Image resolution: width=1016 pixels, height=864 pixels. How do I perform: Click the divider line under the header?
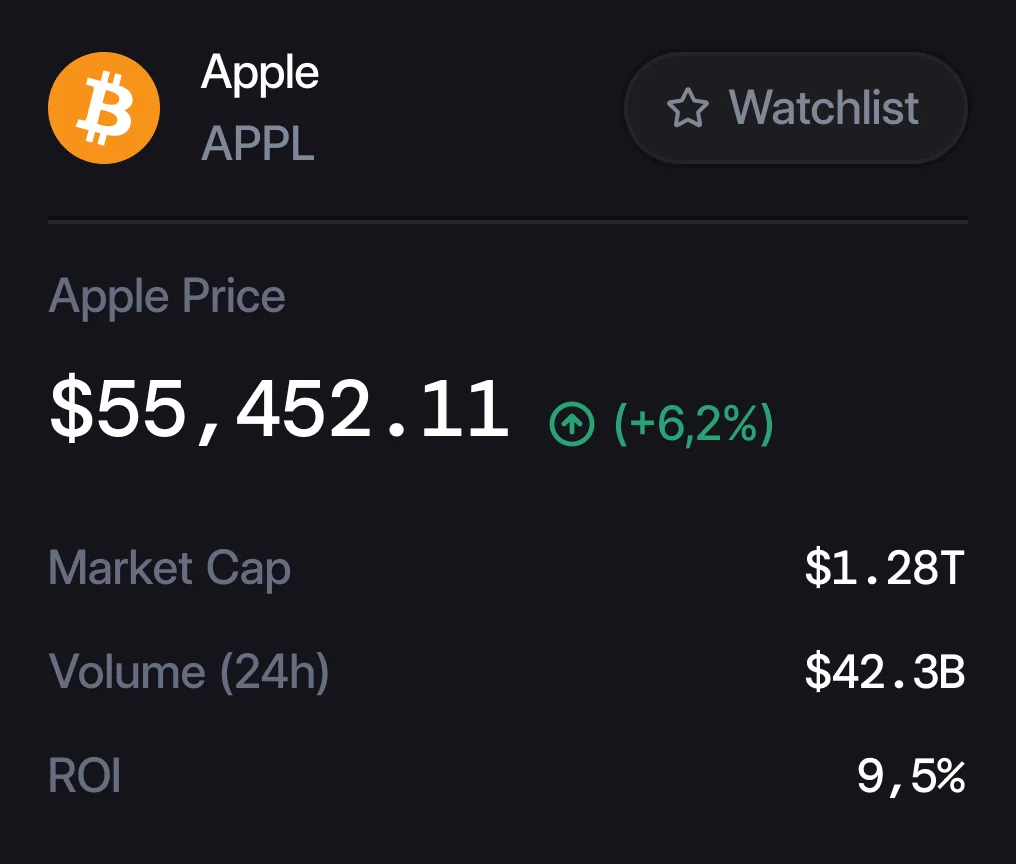click(508, 221)
